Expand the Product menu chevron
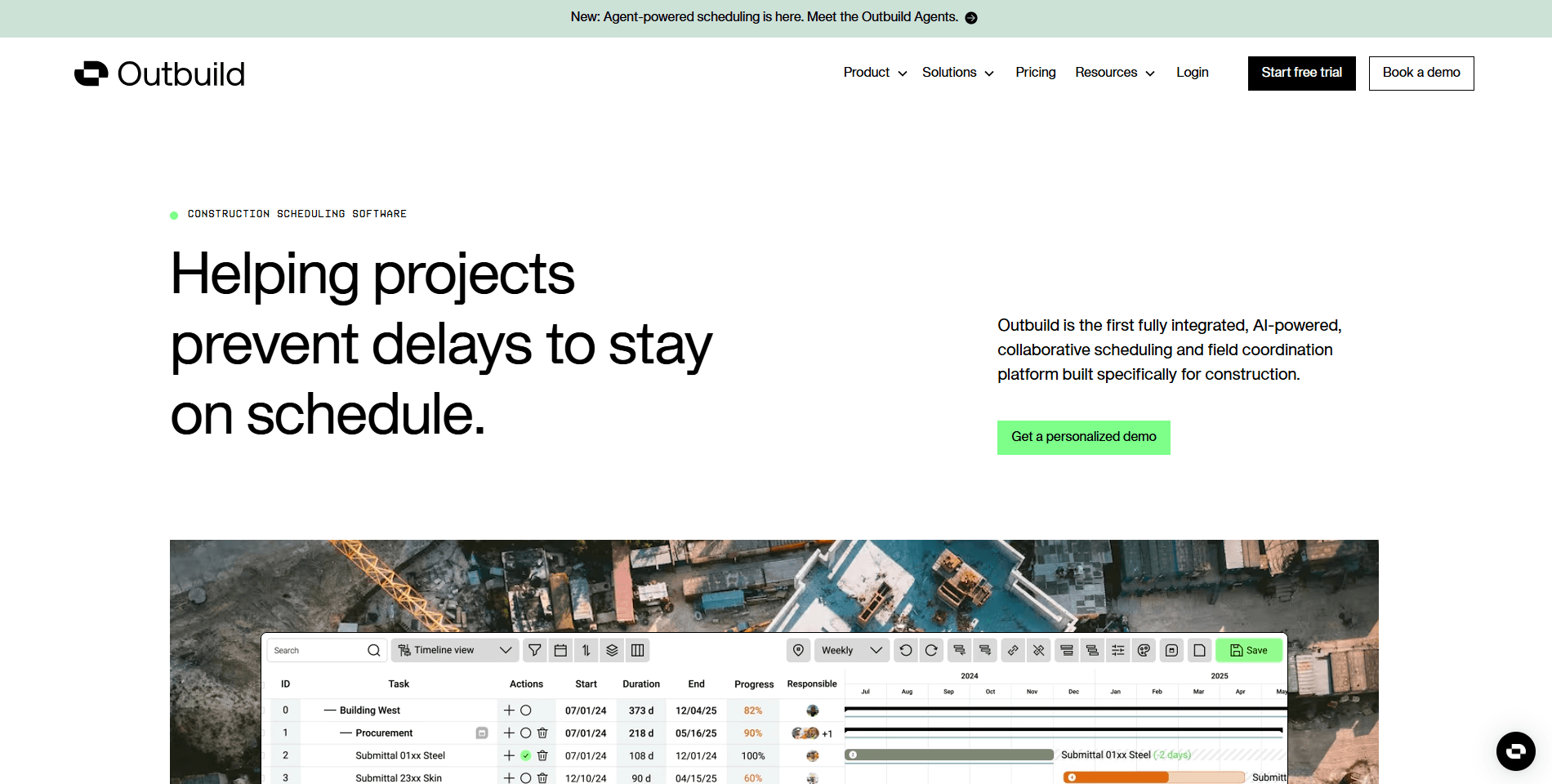This screenshot has height=784, width=1552. pyautogui.click(x=903, y=73)
